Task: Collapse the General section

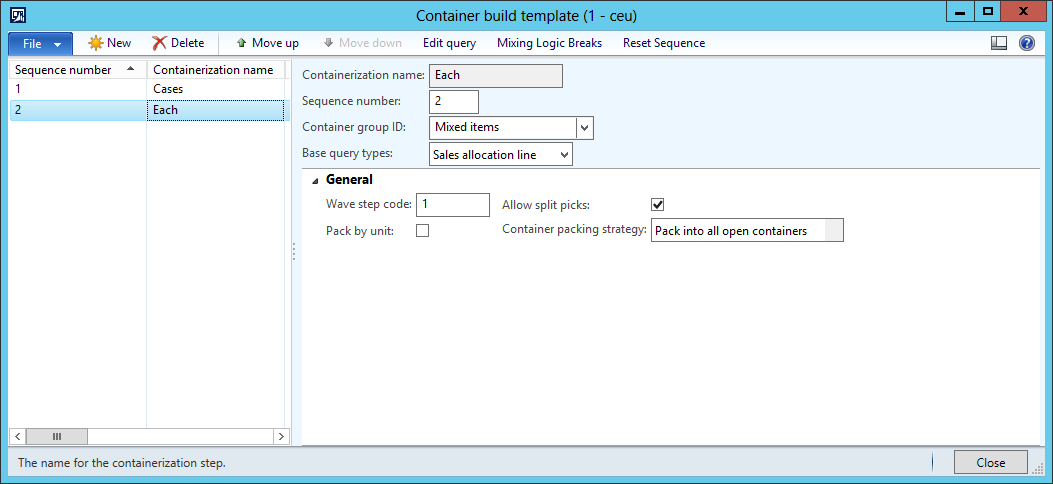Action: point(316,181)
